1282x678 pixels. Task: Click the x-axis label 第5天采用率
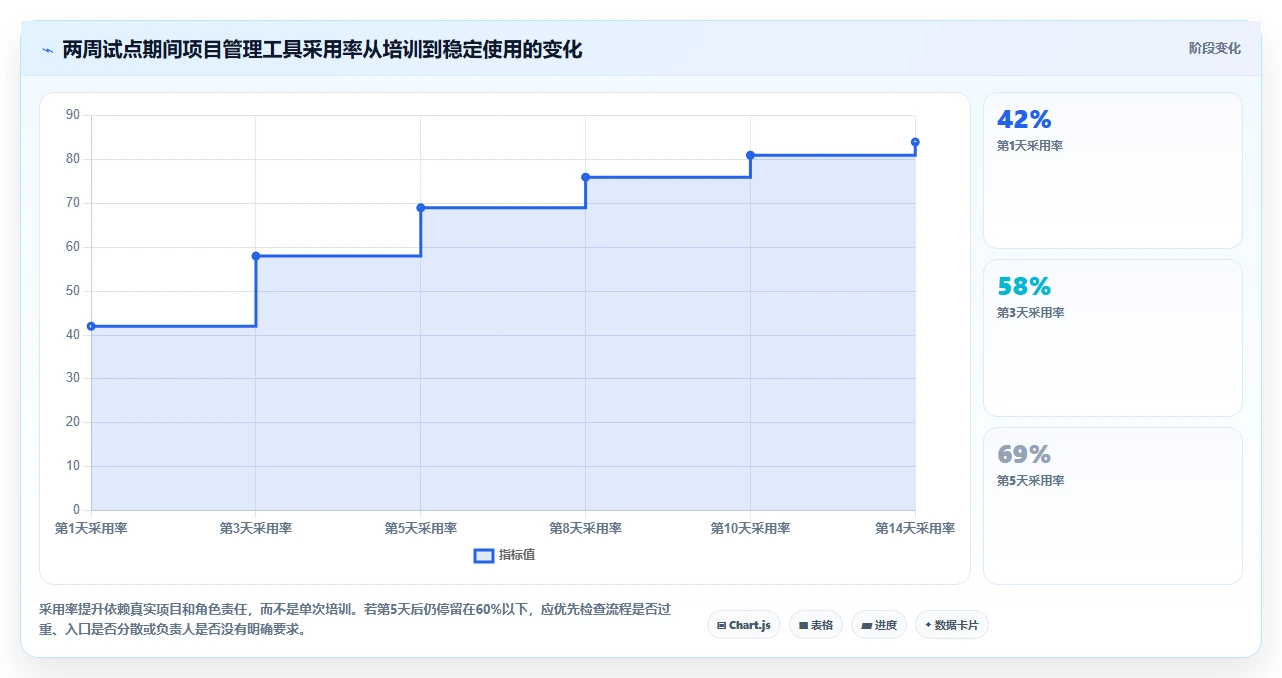point(421,528)
